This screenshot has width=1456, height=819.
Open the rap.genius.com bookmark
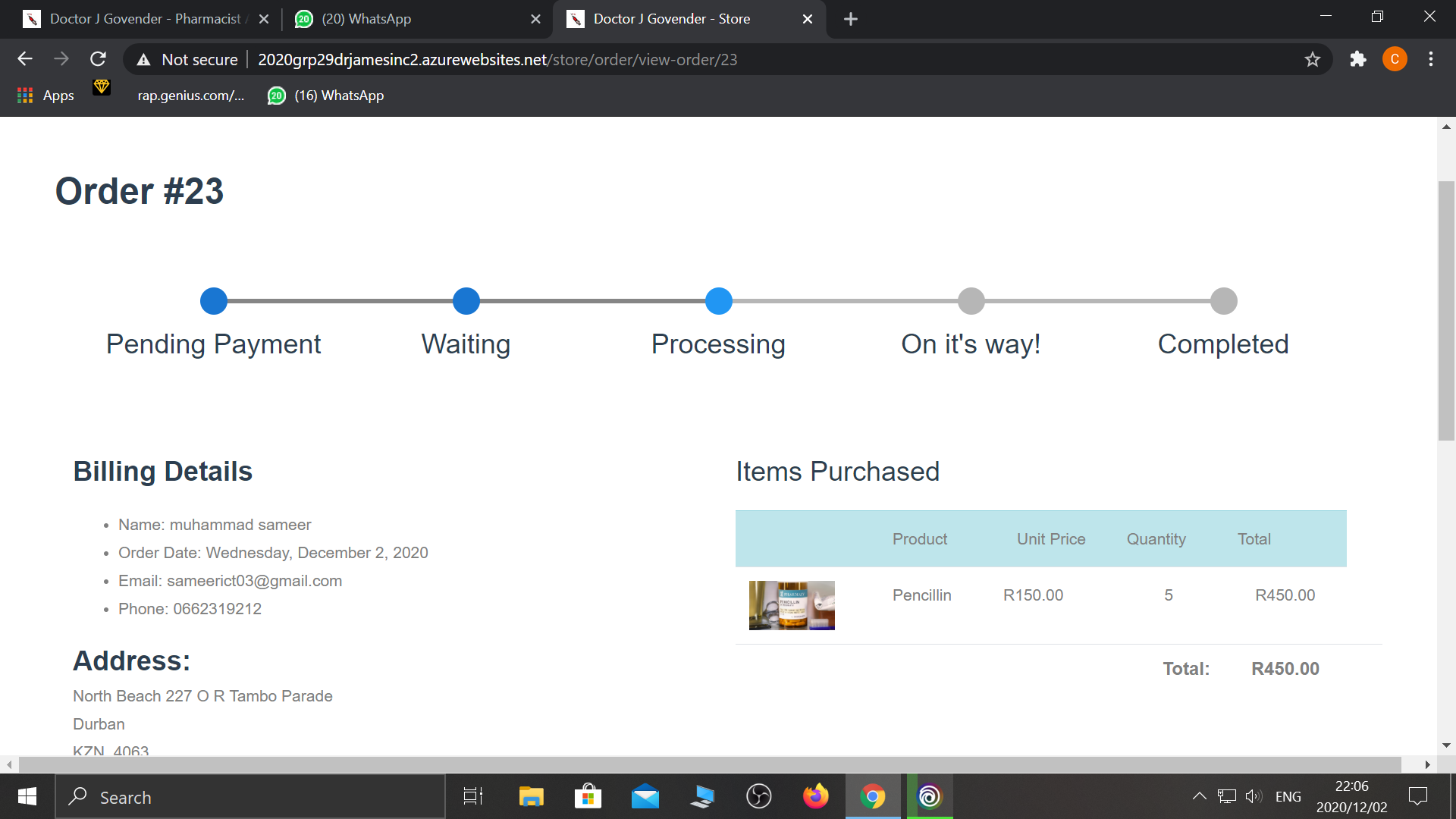(x=190, y=96)
